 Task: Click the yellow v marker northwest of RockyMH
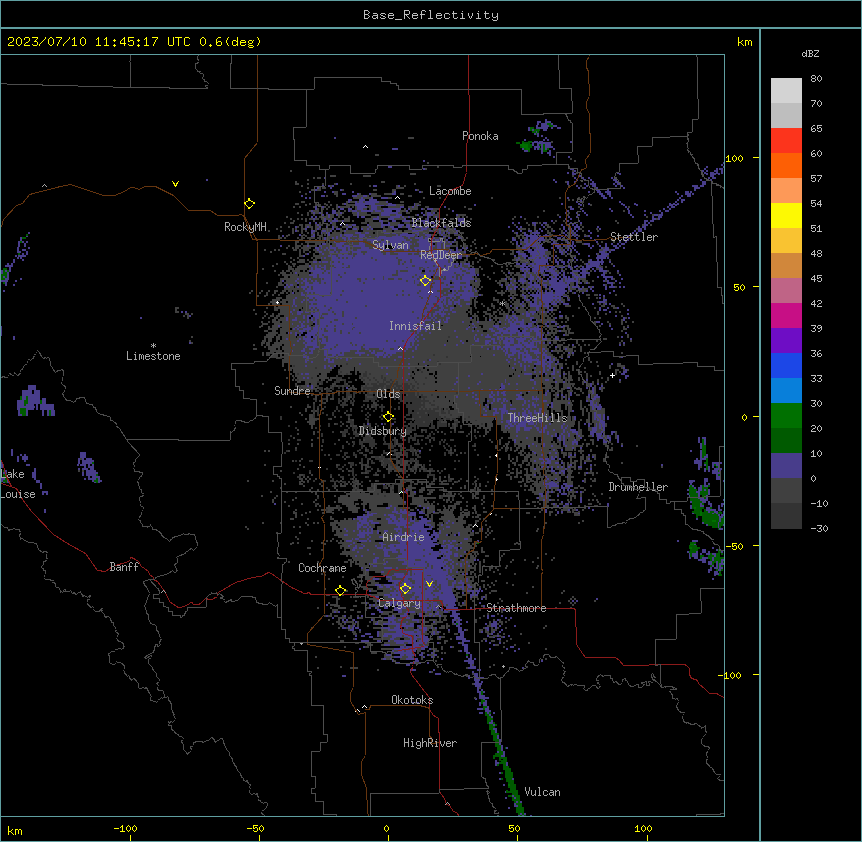pyautogui.click(x=175, y=184)
